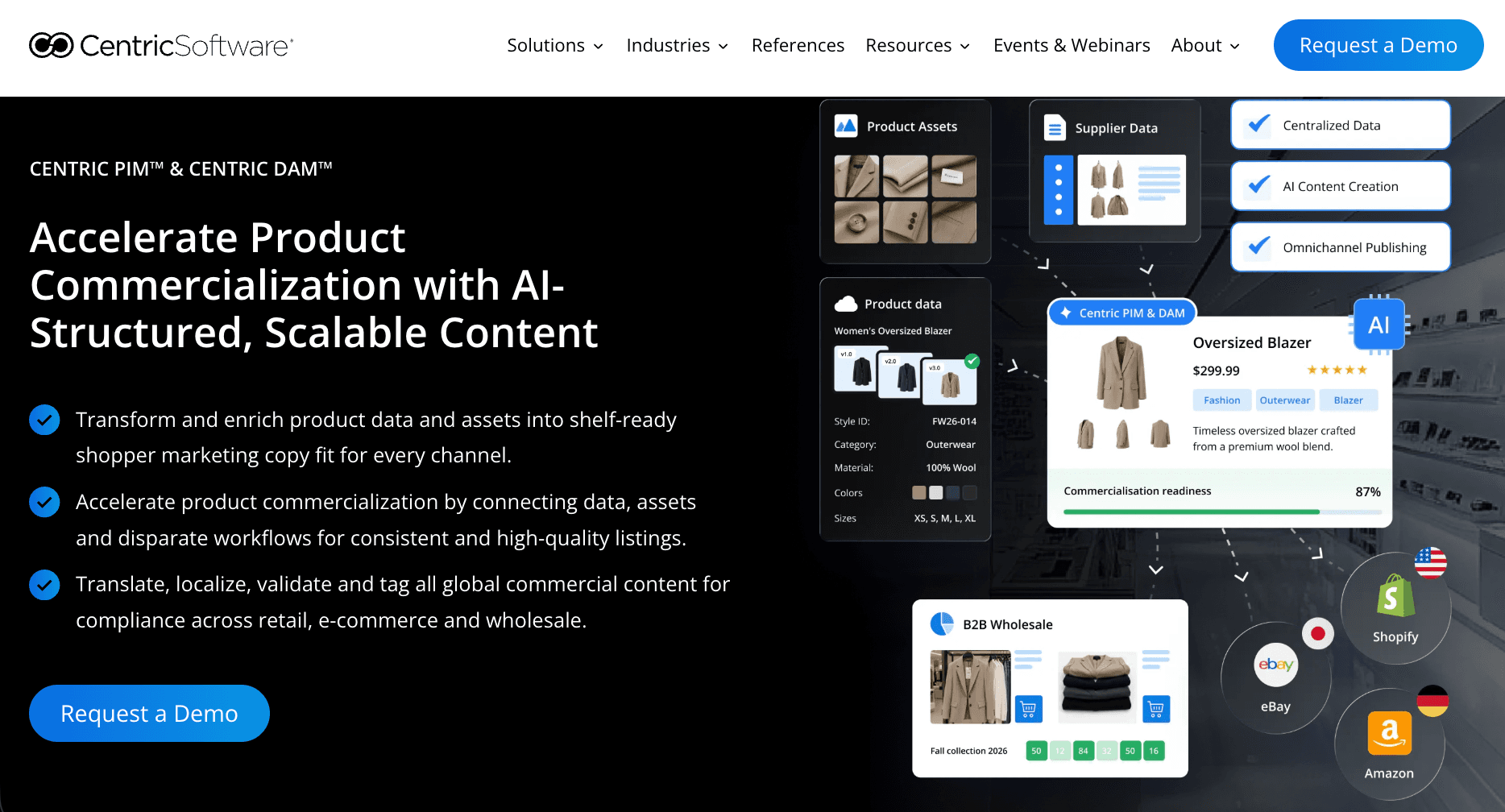1505x812 pixels.
Task: Click the quantity chip showing 84
Action: pyautogui.click(x=1084, y=751)
